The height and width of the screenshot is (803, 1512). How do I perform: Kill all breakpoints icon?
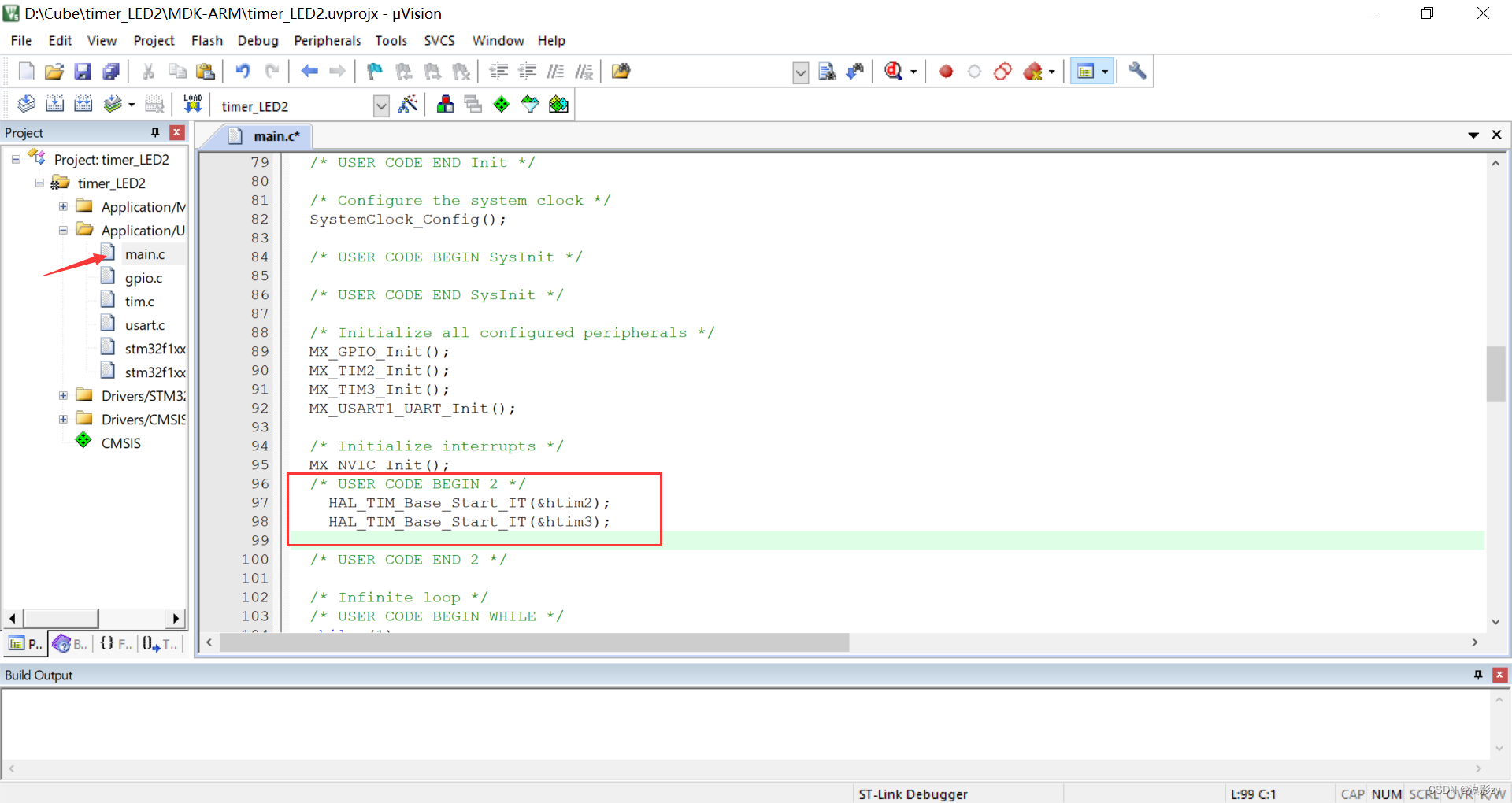click(x=1032, y=72)
